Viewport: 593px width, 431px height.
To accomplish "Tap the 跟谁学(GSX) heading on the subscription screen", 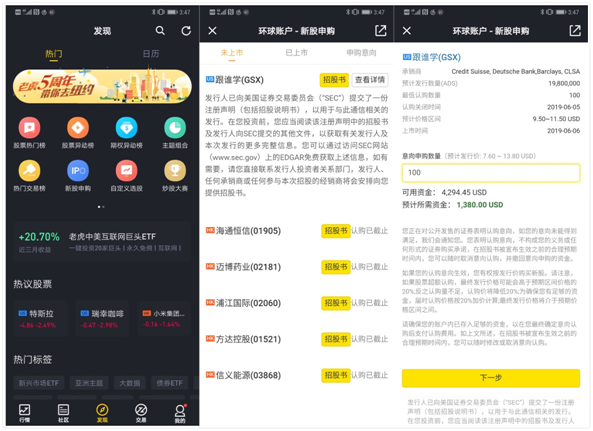I will pos(436,57).
